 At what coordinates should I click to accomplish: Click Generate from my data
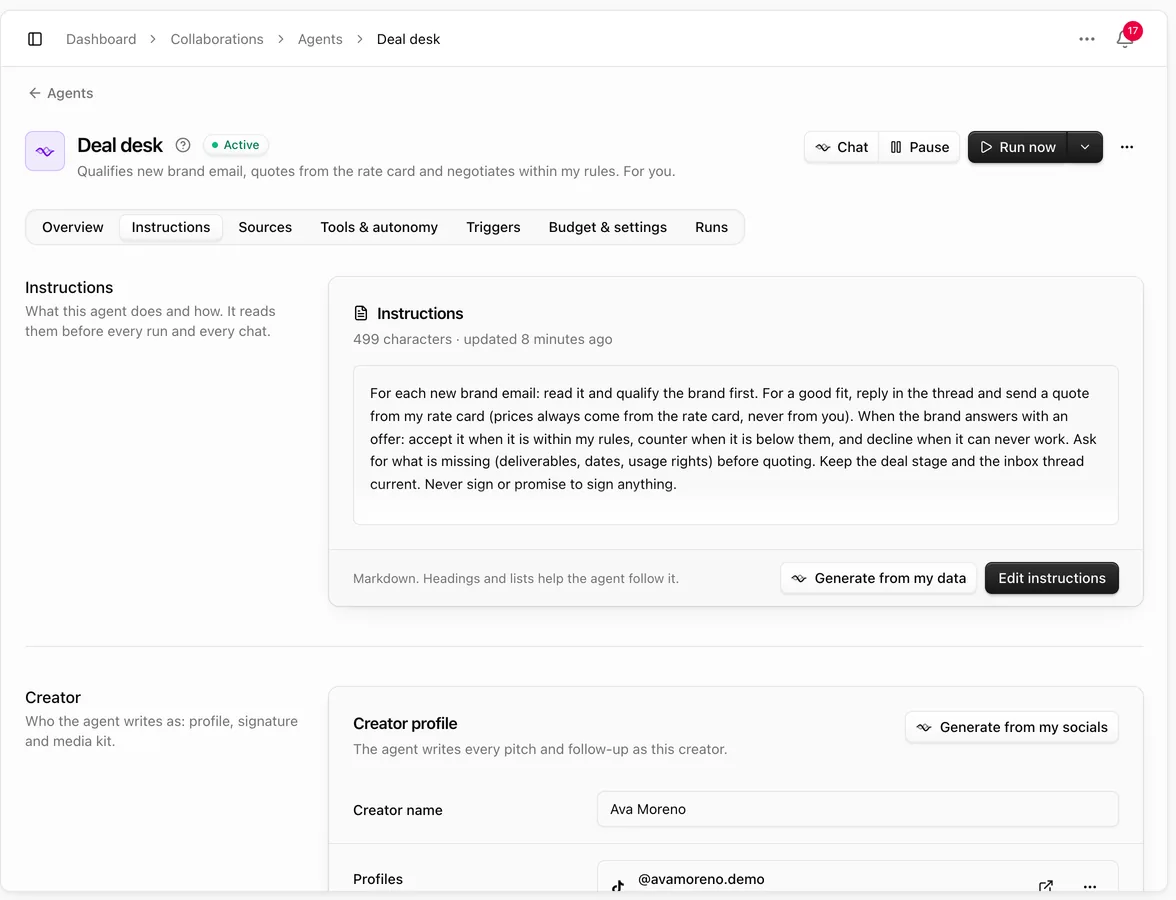[878, 578]
